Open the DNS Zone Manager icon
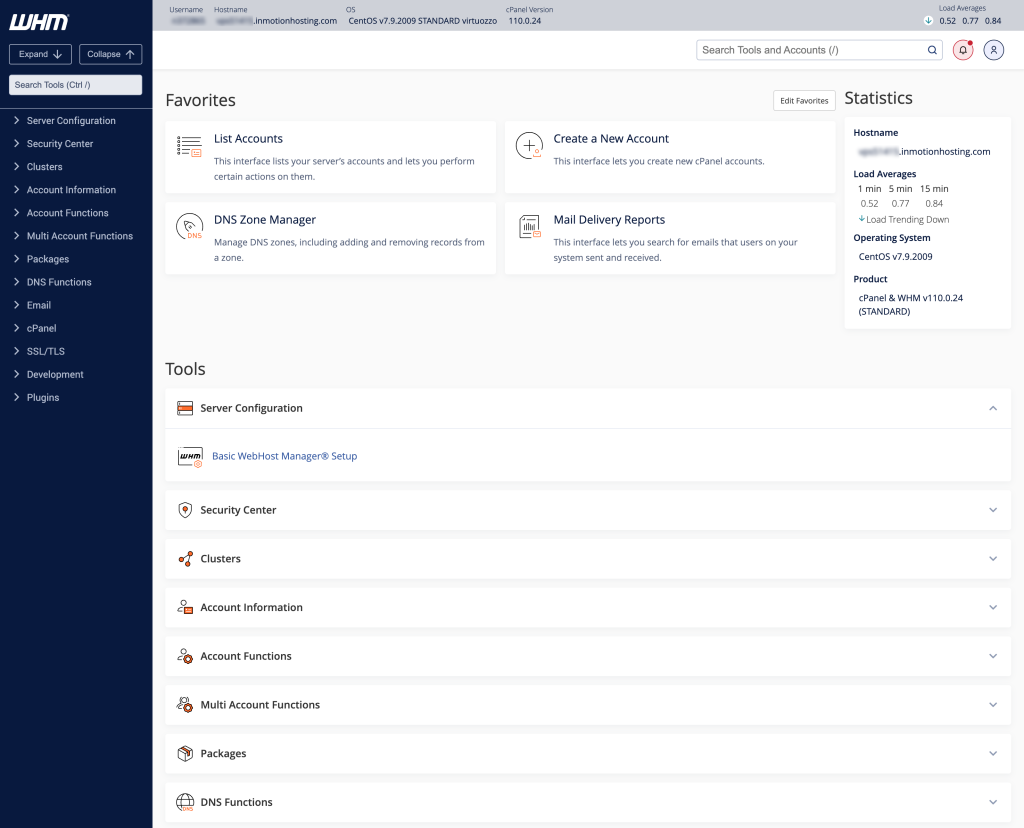 pyautogui.click(x=189, y=227)
